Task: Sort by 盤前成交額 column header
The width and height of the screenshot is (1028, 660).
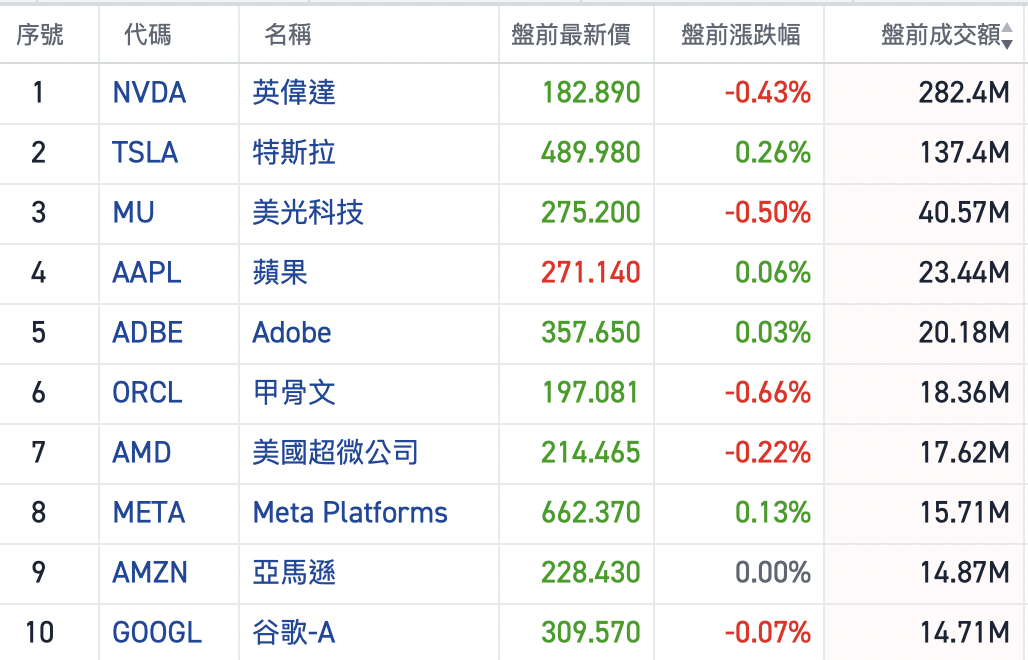Action: coord(940,36)
